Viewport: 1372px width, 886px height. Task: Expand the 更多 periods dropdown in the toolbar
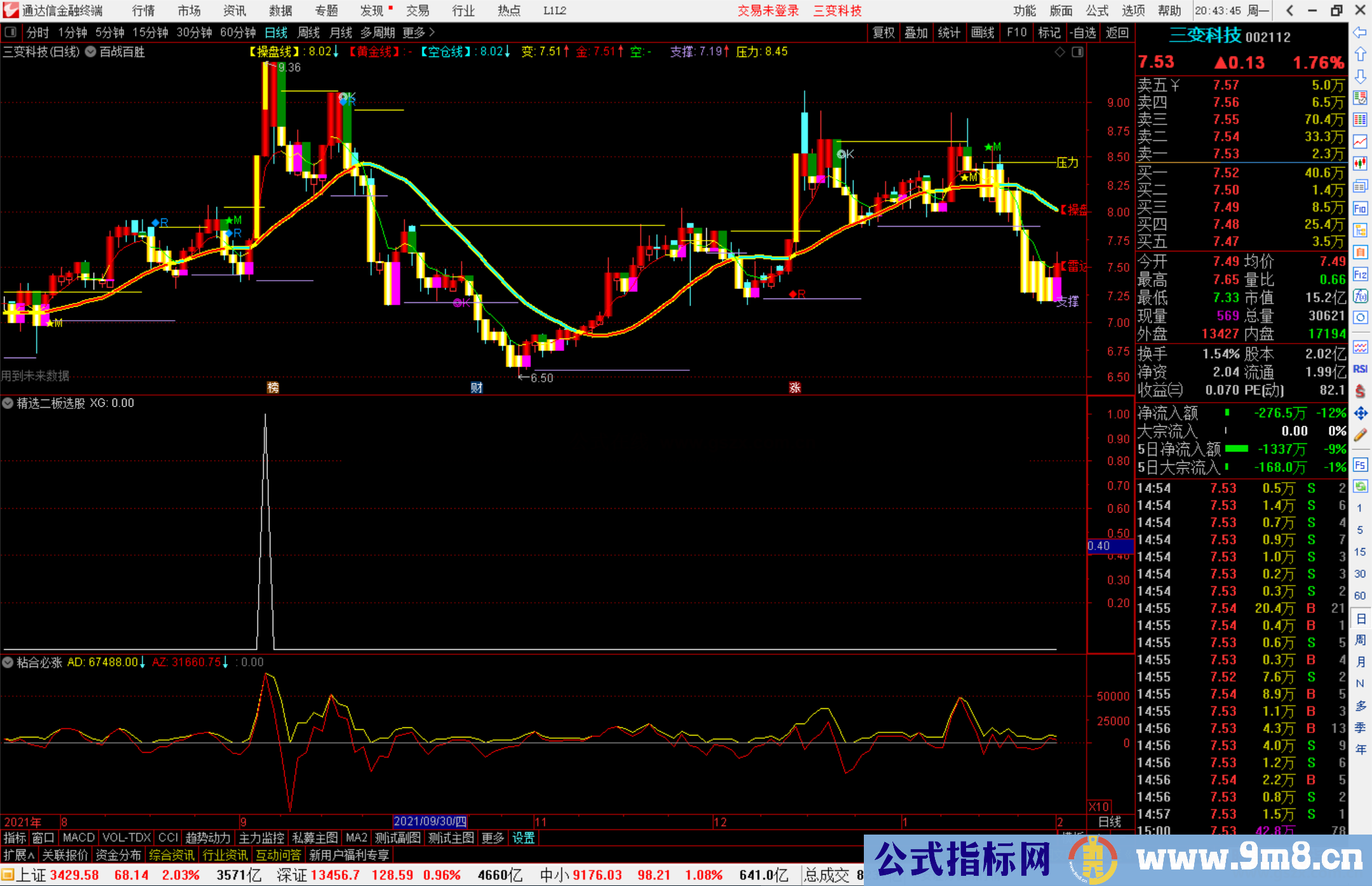coord(414,32)
